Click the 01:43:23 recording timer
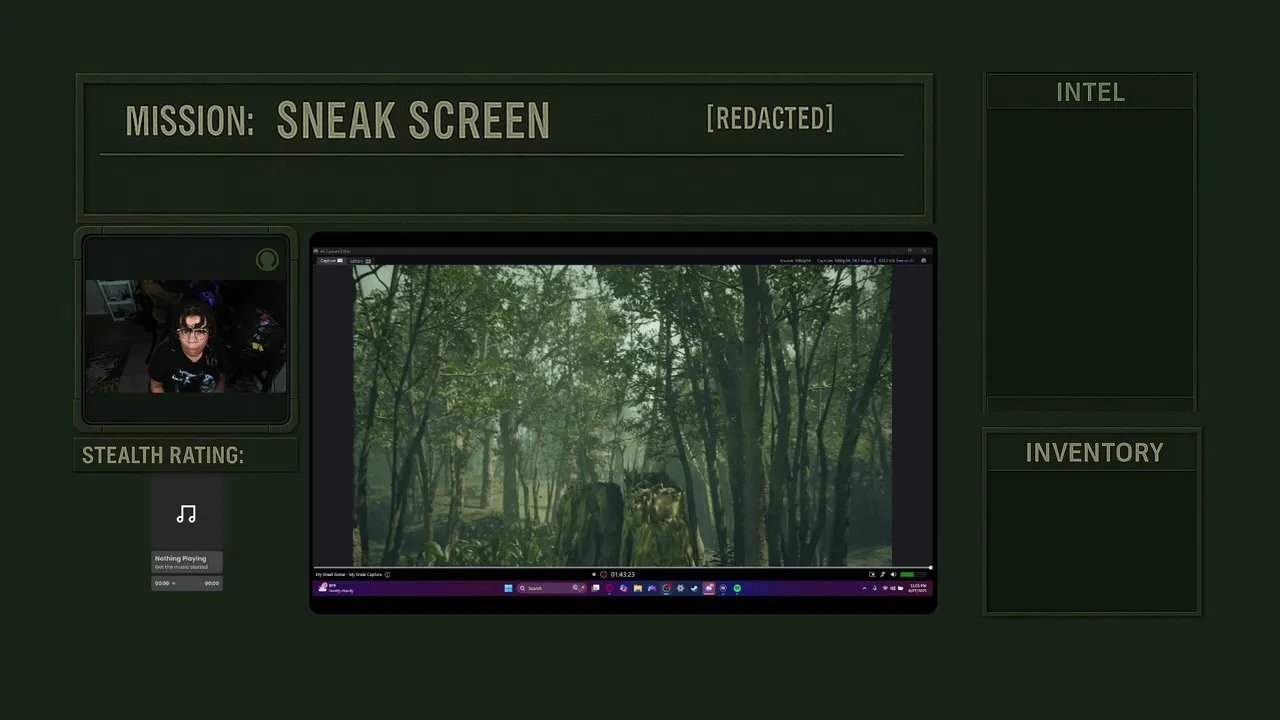The width and height of the screenshot is (1280, 720). click(x=623, y=574)
